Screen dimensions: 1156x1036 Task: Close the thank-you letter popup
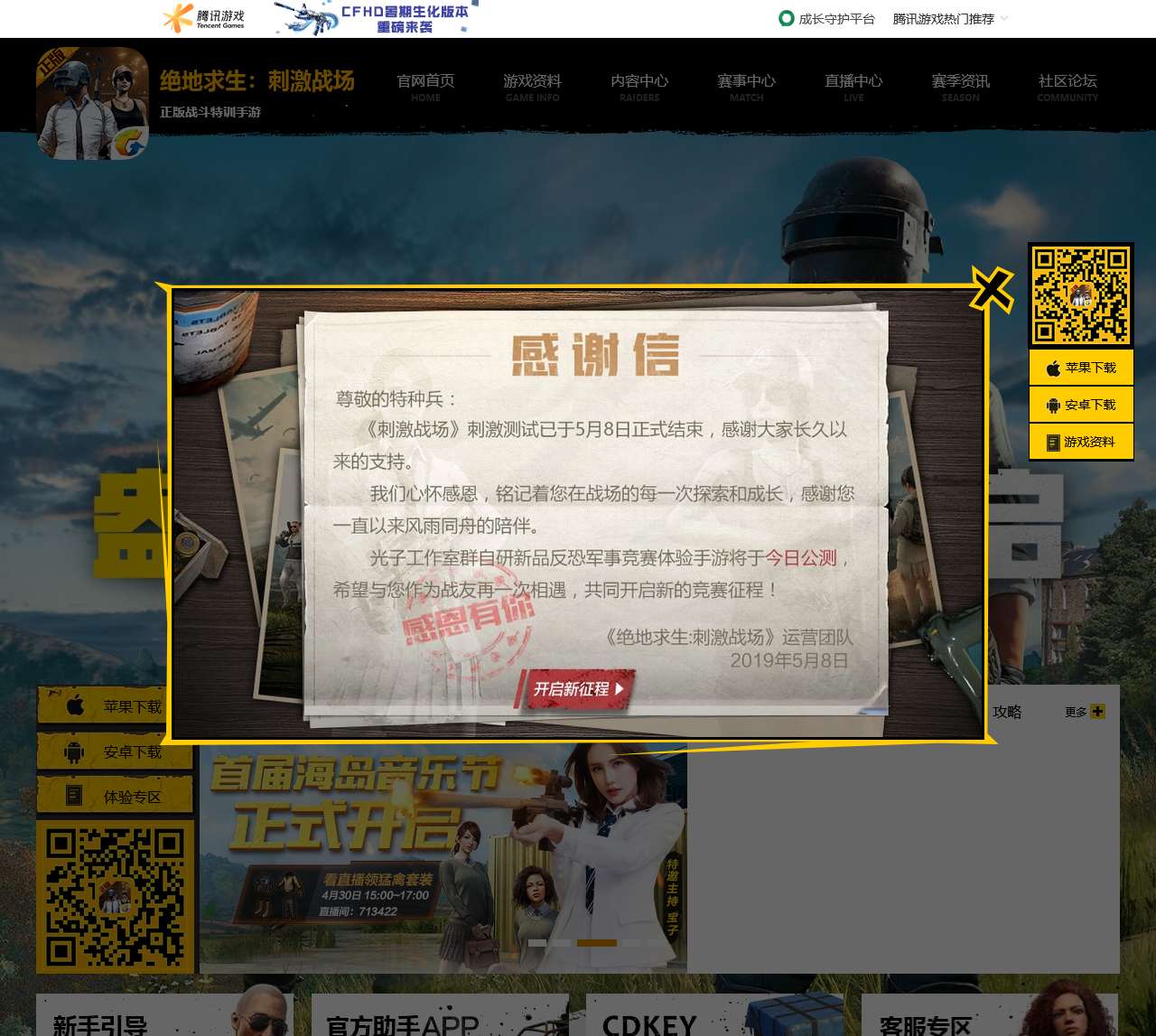tap(992, 290)
